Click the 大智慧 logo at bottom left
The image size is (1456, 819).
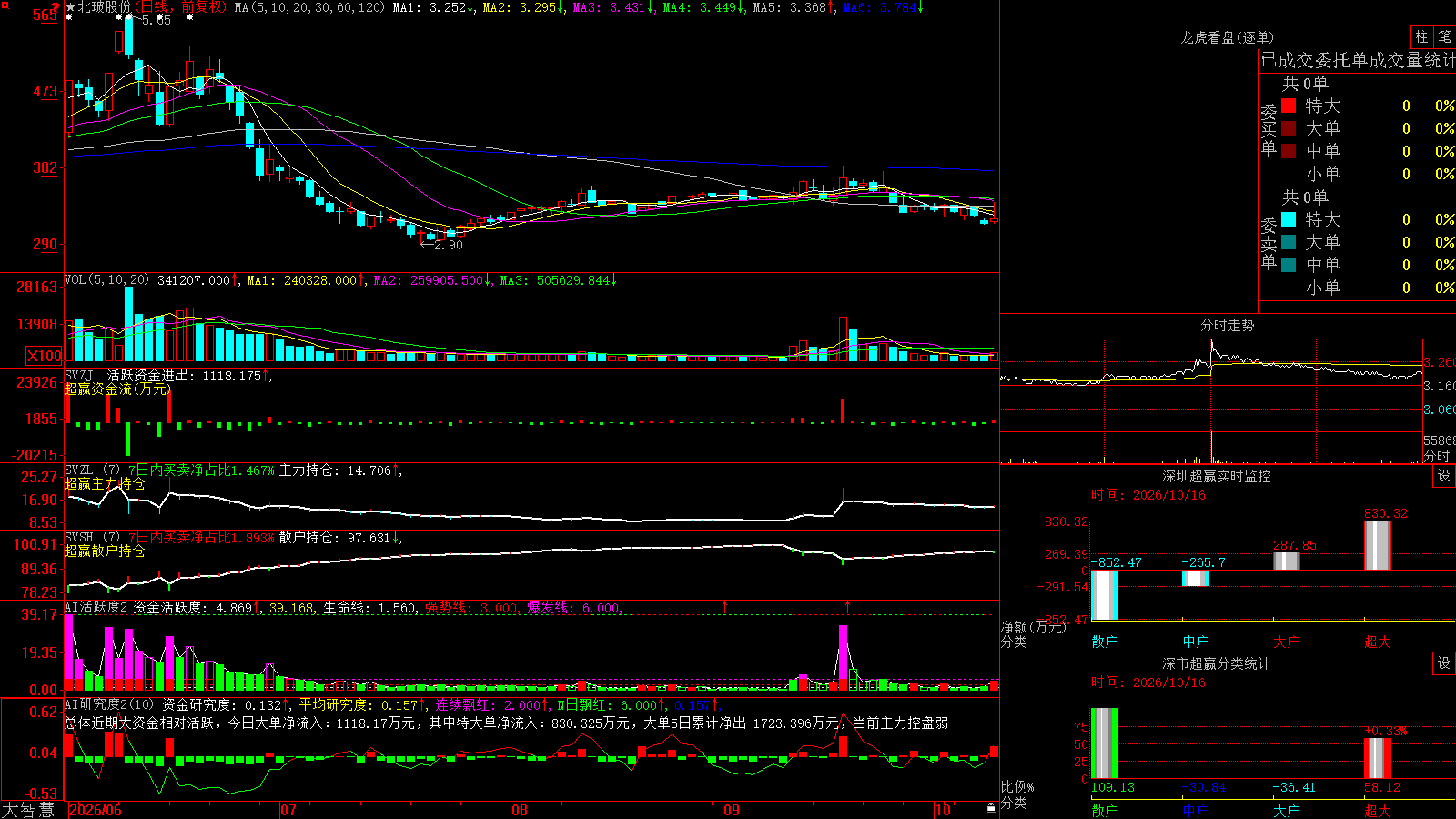pyautogui.click(x=28, y=810)
